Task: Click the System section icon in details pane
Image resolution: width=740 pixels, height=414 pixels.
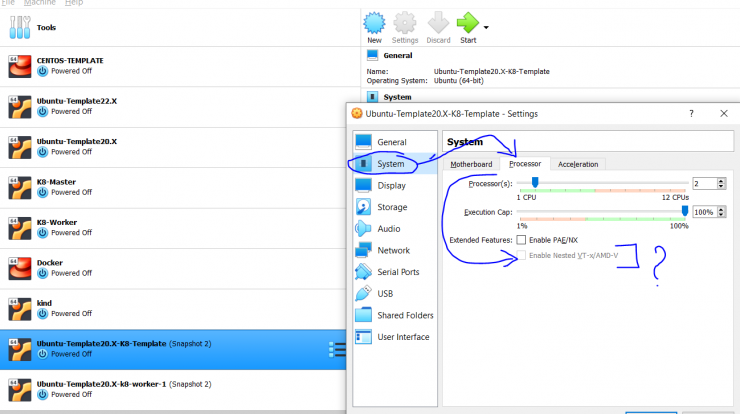Action: (372, 97)
